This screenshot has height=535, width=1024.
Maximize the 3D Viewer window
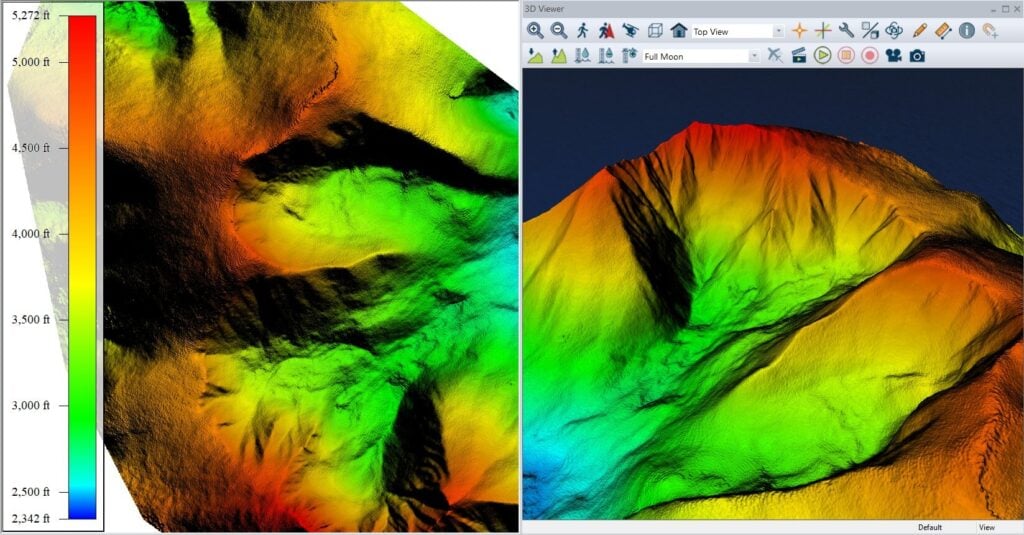pyautogui.click(x=1006, y=8)
